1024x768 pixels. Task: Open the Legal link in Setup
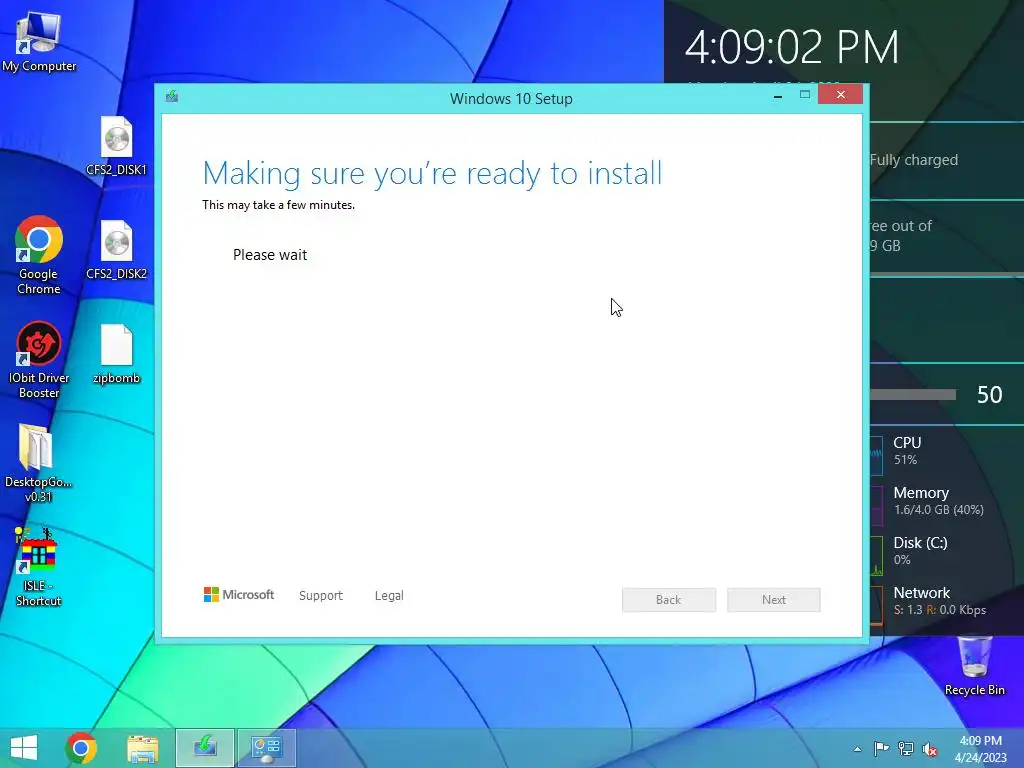[389, 596]
